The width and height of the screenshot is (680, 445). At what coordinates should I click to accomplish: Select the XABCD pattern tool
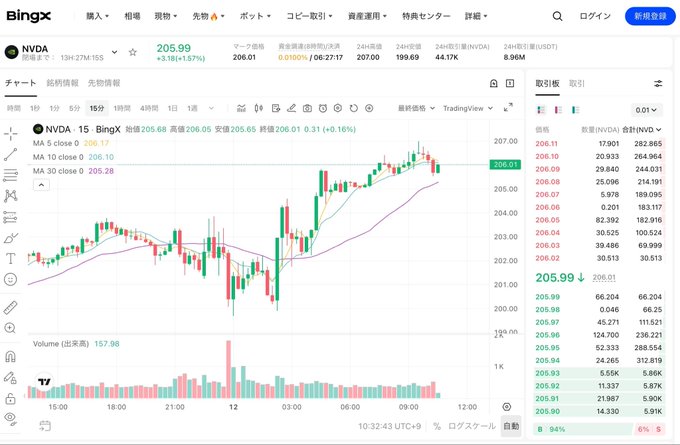coord(10,196)
